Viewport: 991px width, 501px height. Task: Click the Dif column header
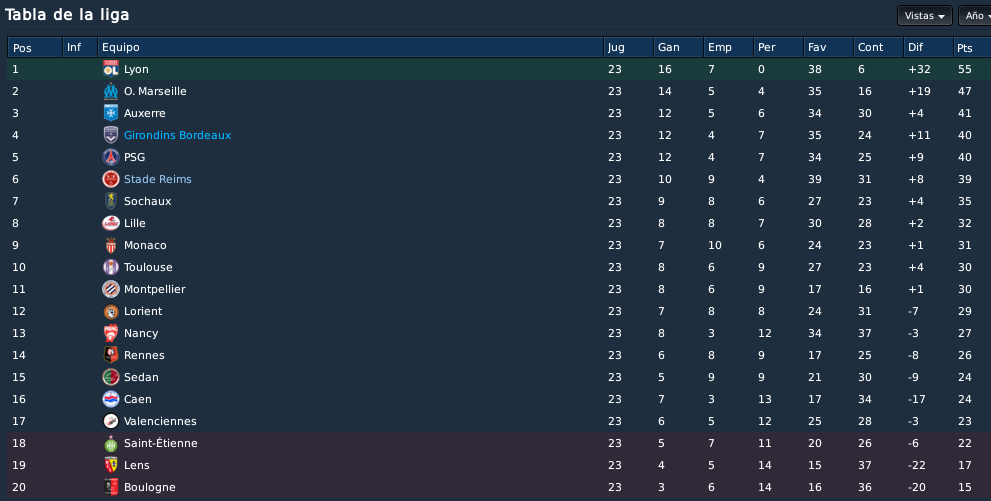(x=928, y=47)
